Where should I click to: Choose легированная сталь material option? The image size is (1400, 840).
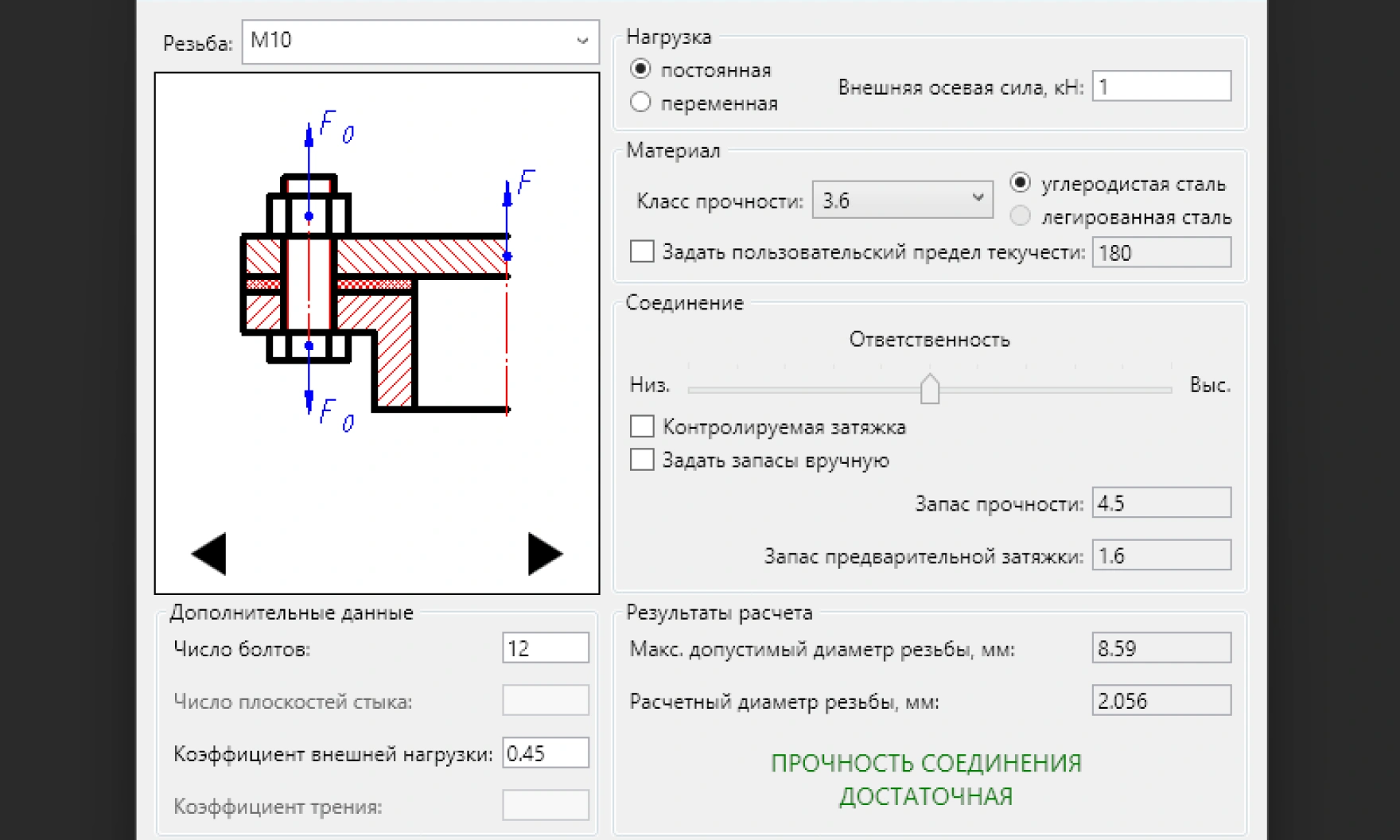point(1021,216)
